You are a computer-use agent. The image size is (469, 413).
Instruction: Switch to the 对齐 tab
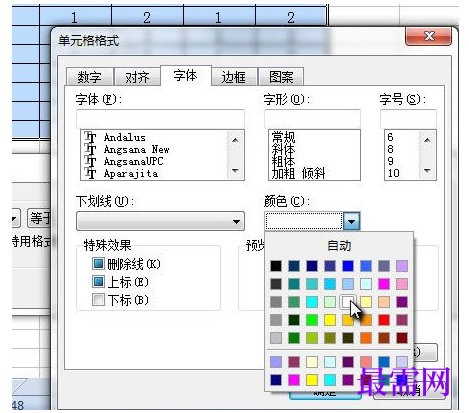pyautogui.click(x=137, y=77)
